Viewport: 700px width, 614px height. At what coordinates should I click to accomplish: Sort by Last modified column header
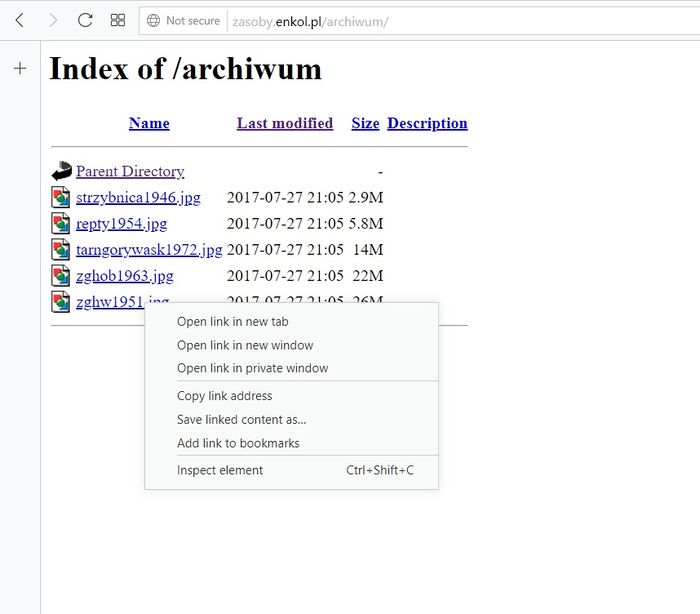(285, 124)
